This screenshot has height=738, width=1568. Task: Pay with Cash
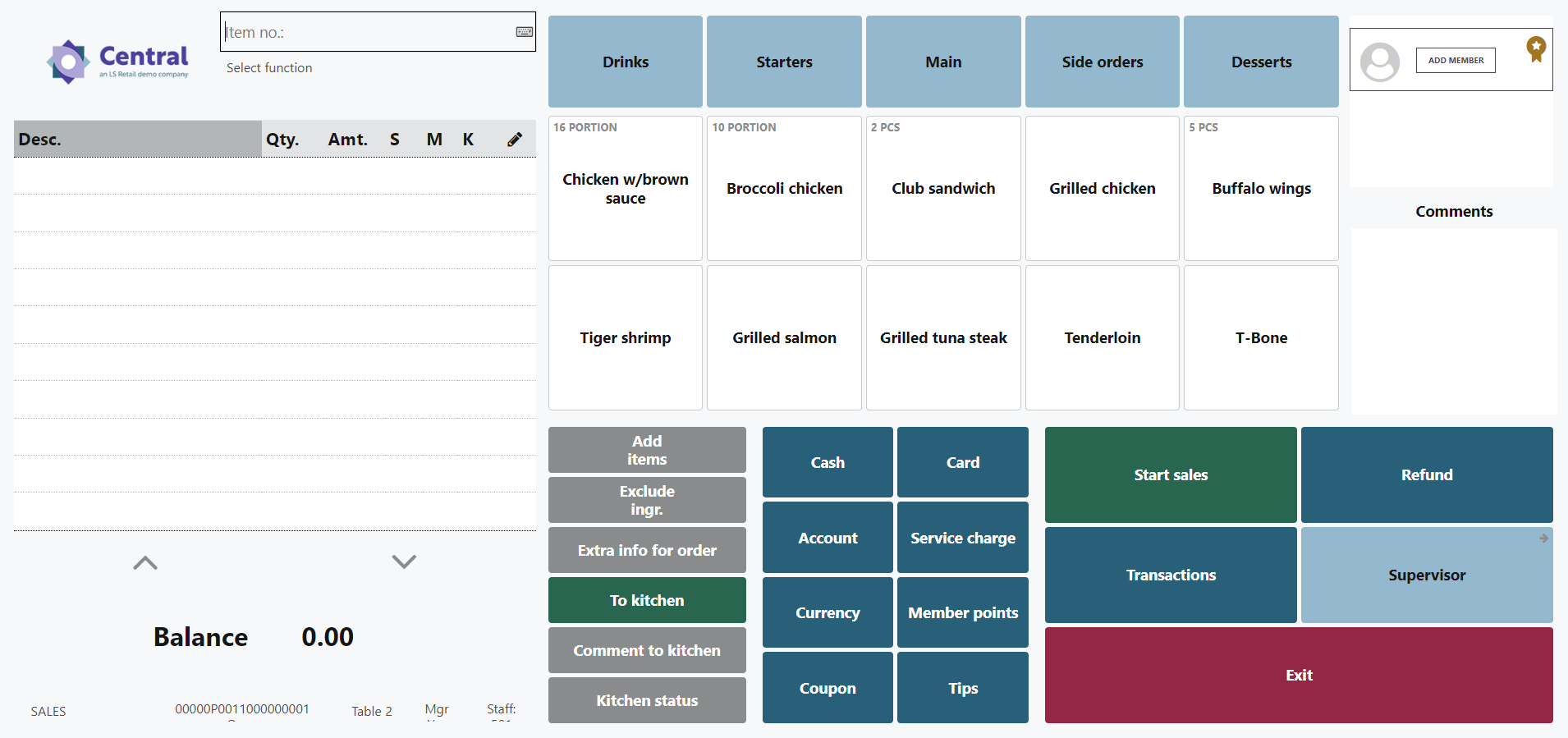click(x=828, y=462)
